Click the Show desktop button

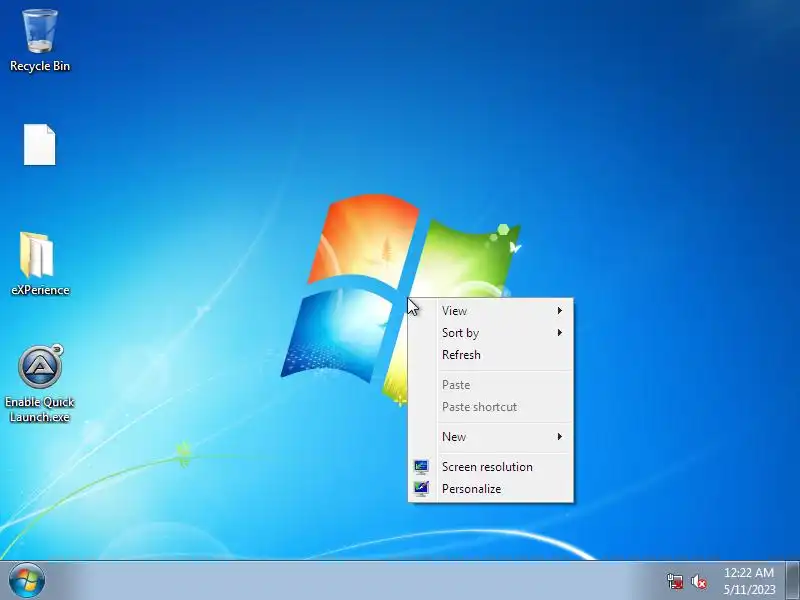point(793,581)
